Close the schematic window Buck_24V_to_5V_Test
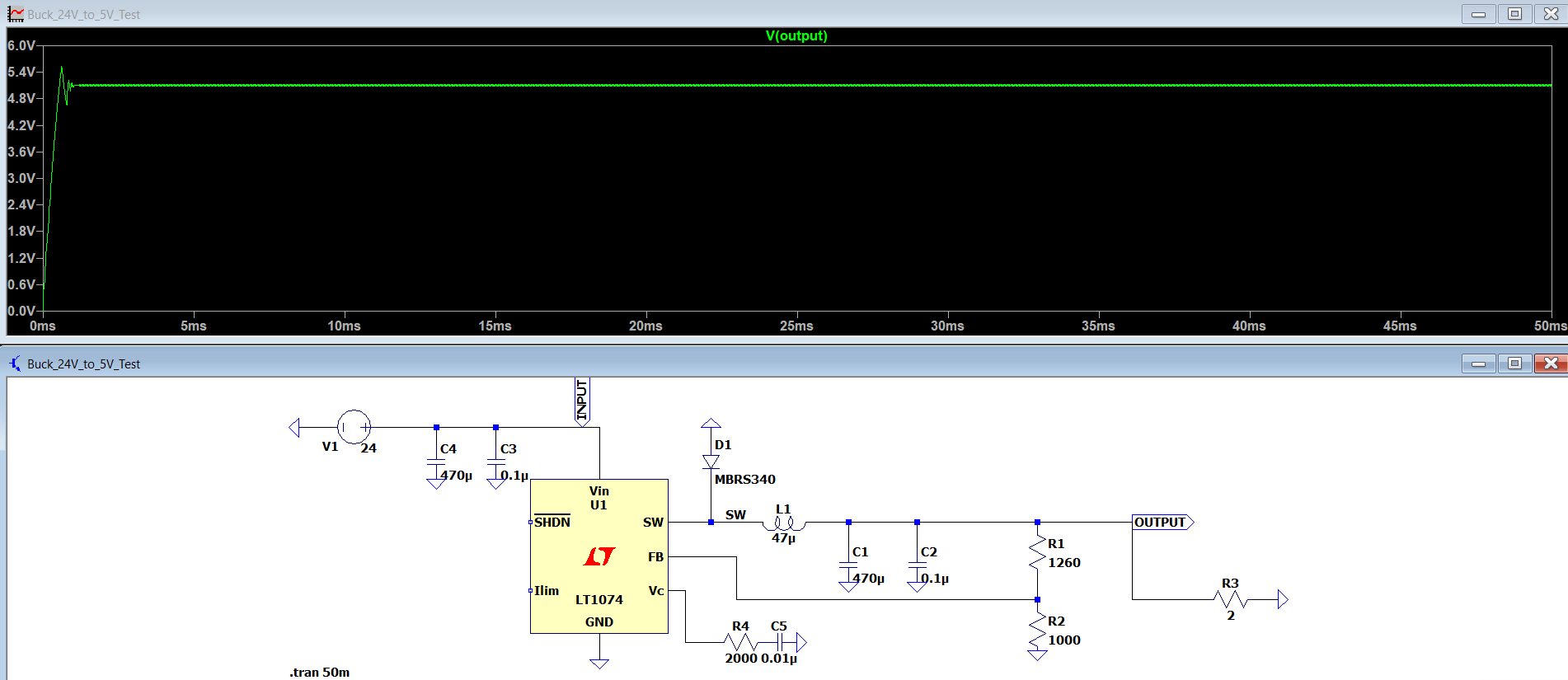Viewport: 1568px width, 680px height. pos(1551,363)
